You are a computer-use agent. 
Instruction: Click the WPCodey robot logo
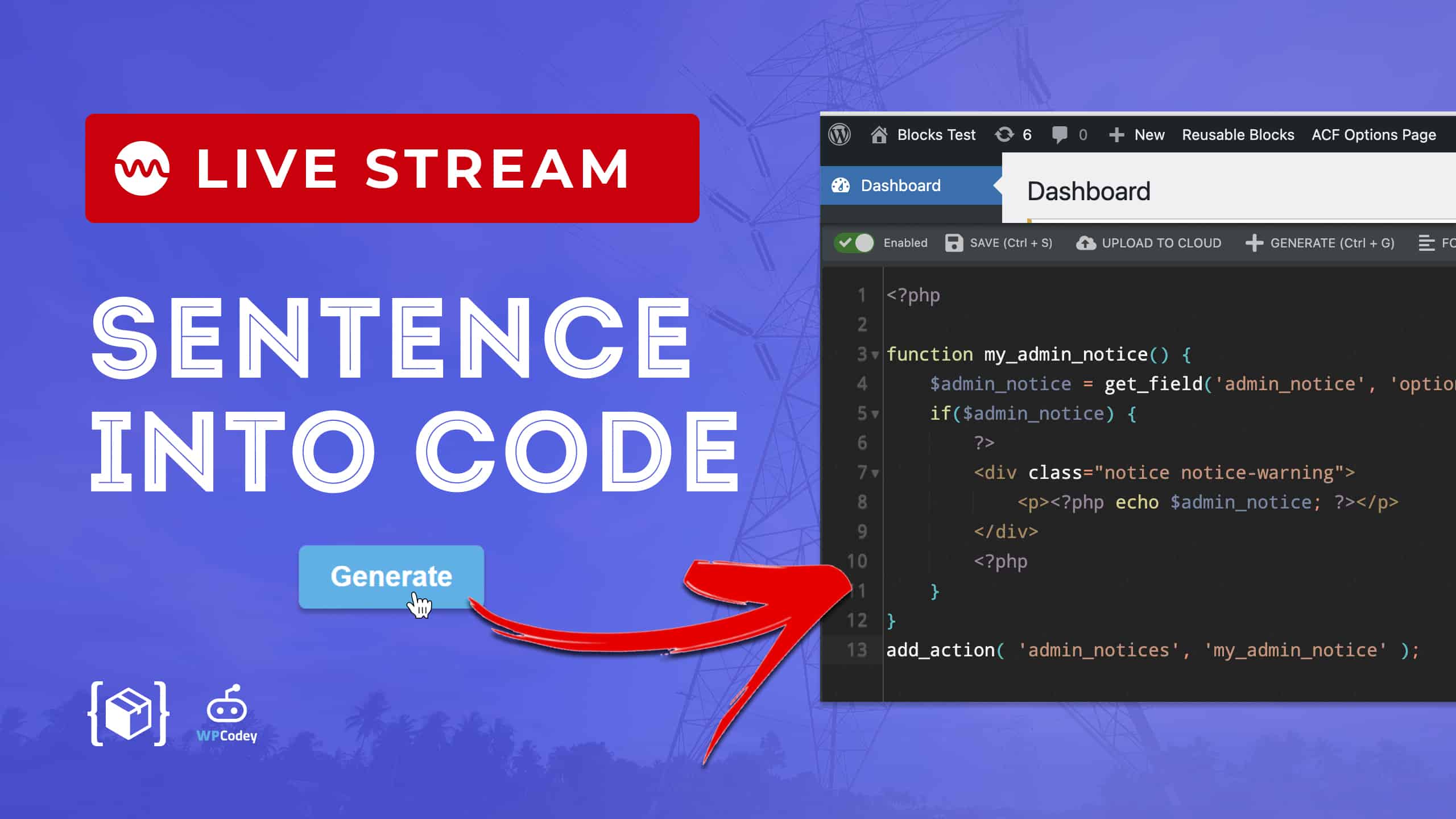226,713
